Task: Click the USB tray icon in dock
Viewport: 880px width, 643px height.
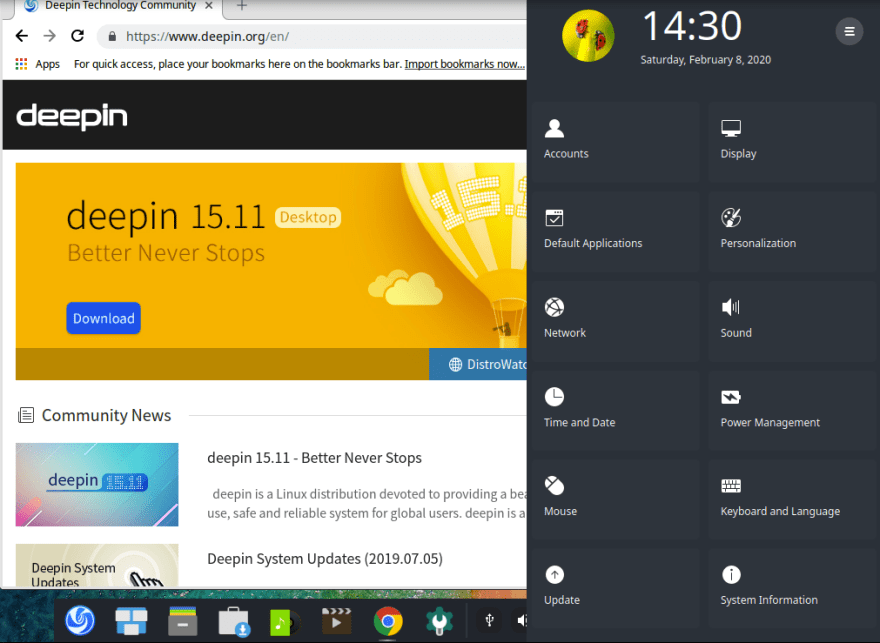Action: [x=489, y=620]
